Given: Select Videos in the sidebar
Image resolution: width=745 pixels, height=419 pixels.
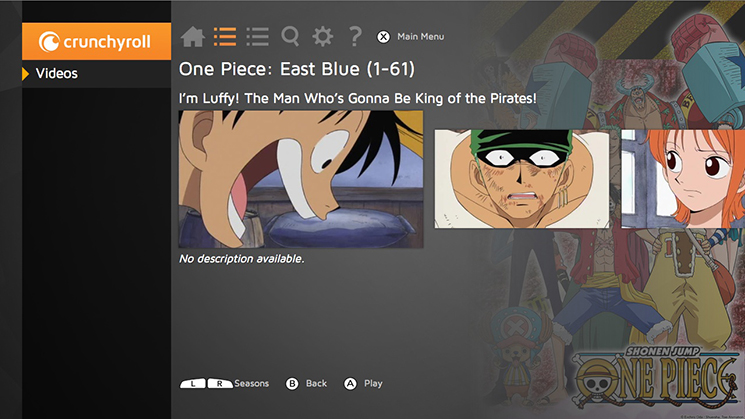Looking at the screenshot, I should pyautogui.click(x=57, y=73).
